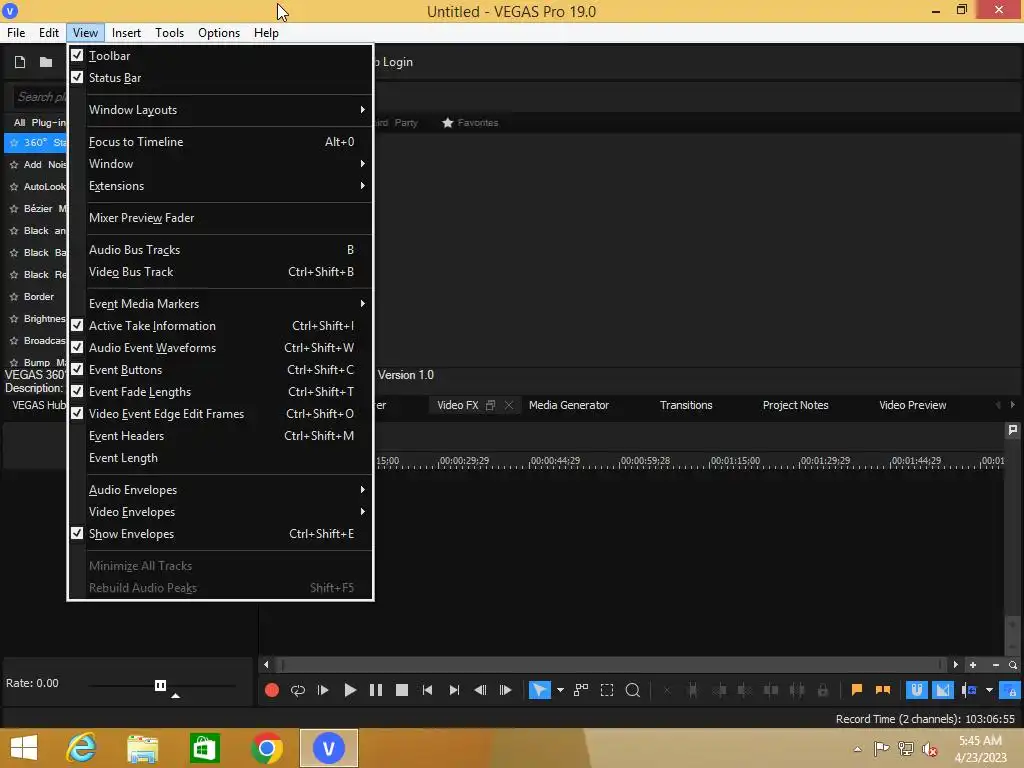This screenshot has width=1024, height=768.
Task: Click the Open folder icon in toolbar
Action: 46,62
